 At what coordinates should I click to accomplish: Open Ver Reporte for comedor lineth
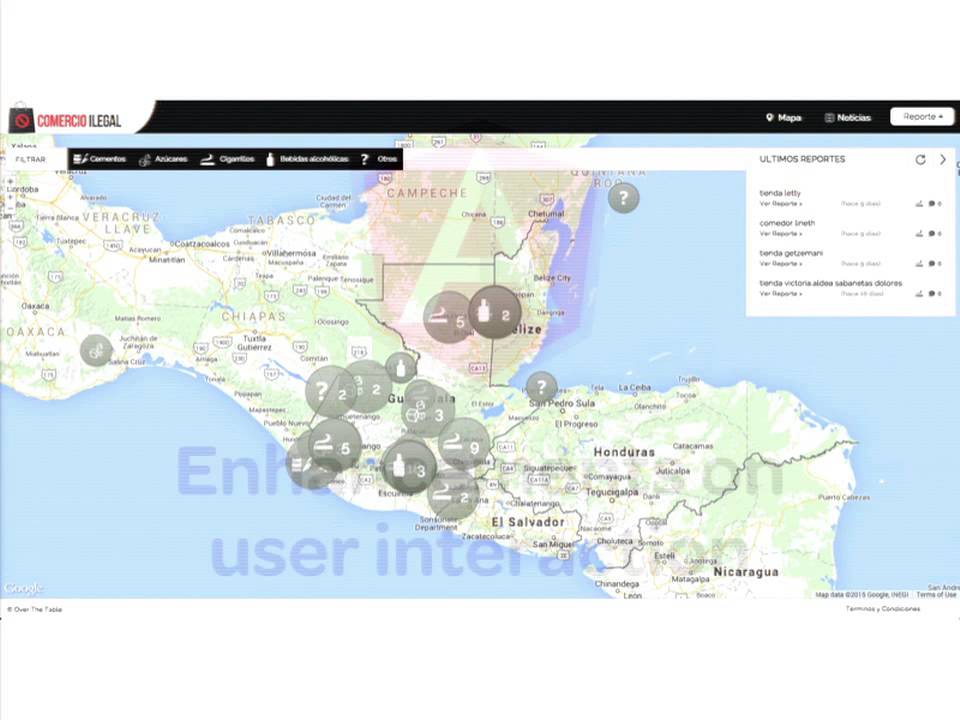[781, 233]
